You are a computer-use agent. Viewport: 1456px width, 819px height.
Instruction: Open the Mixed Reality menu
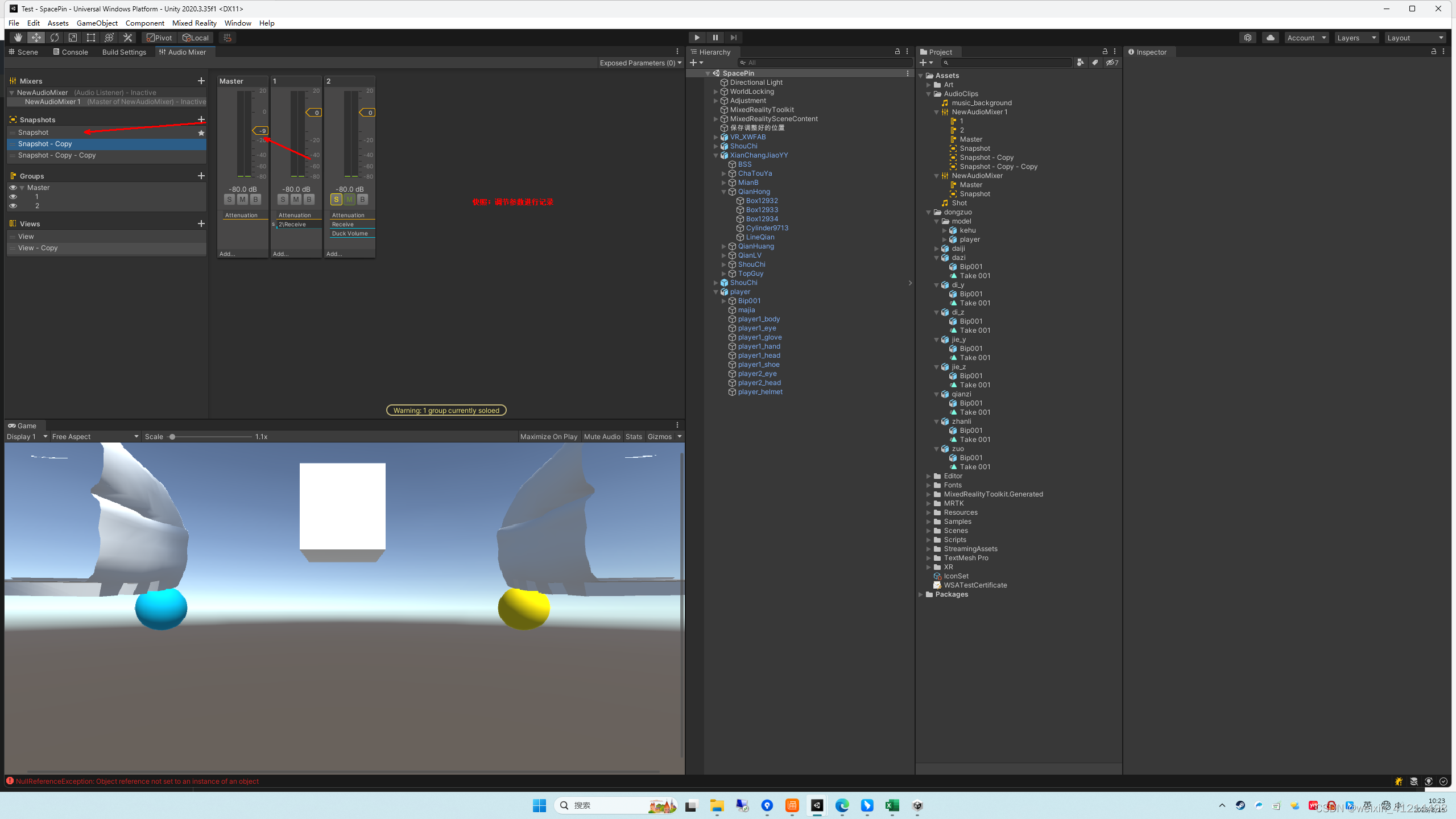coord(194,23)
